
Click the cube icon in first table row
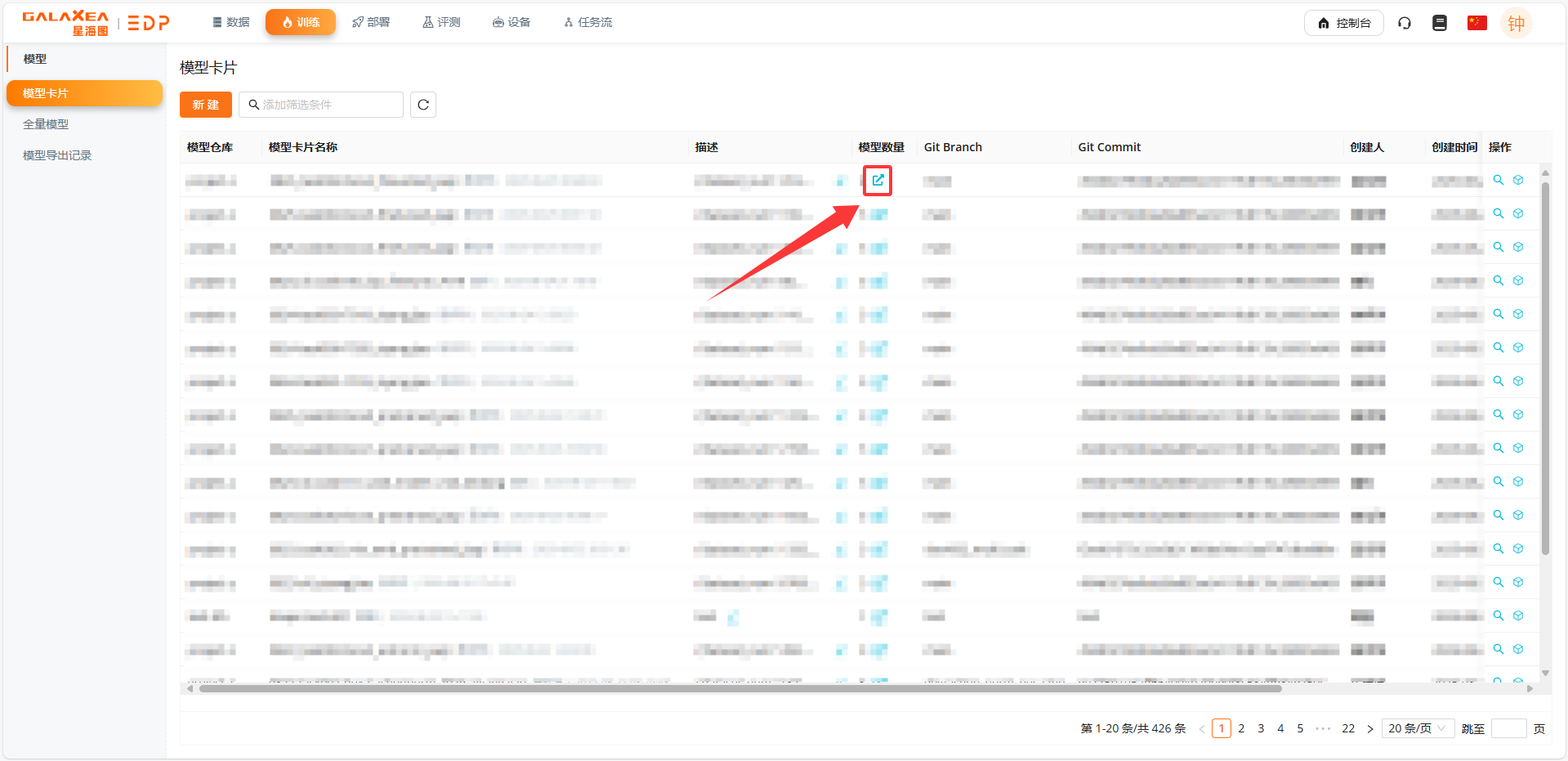tap(1518, 180)
